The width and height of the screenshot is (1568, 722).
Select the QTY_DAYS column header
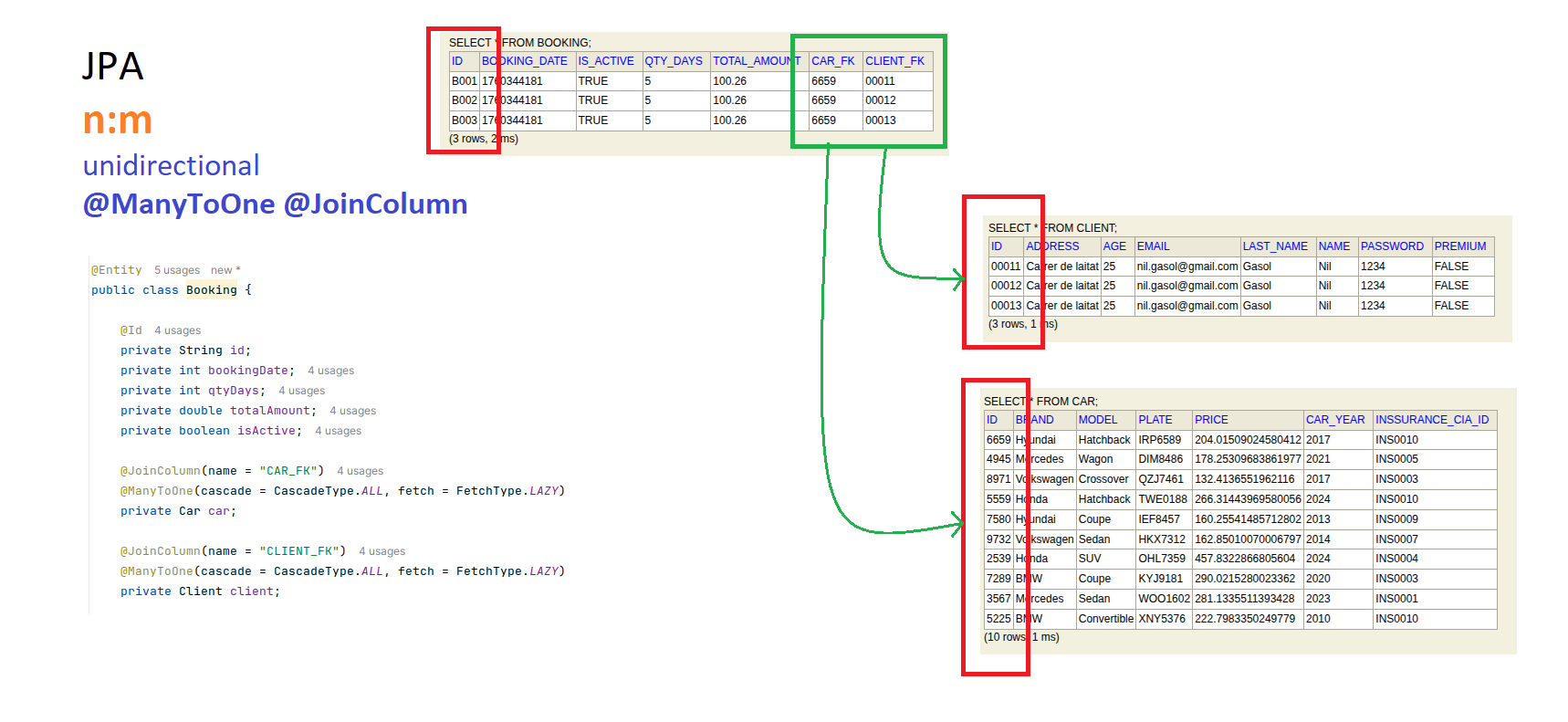point(674,61)
